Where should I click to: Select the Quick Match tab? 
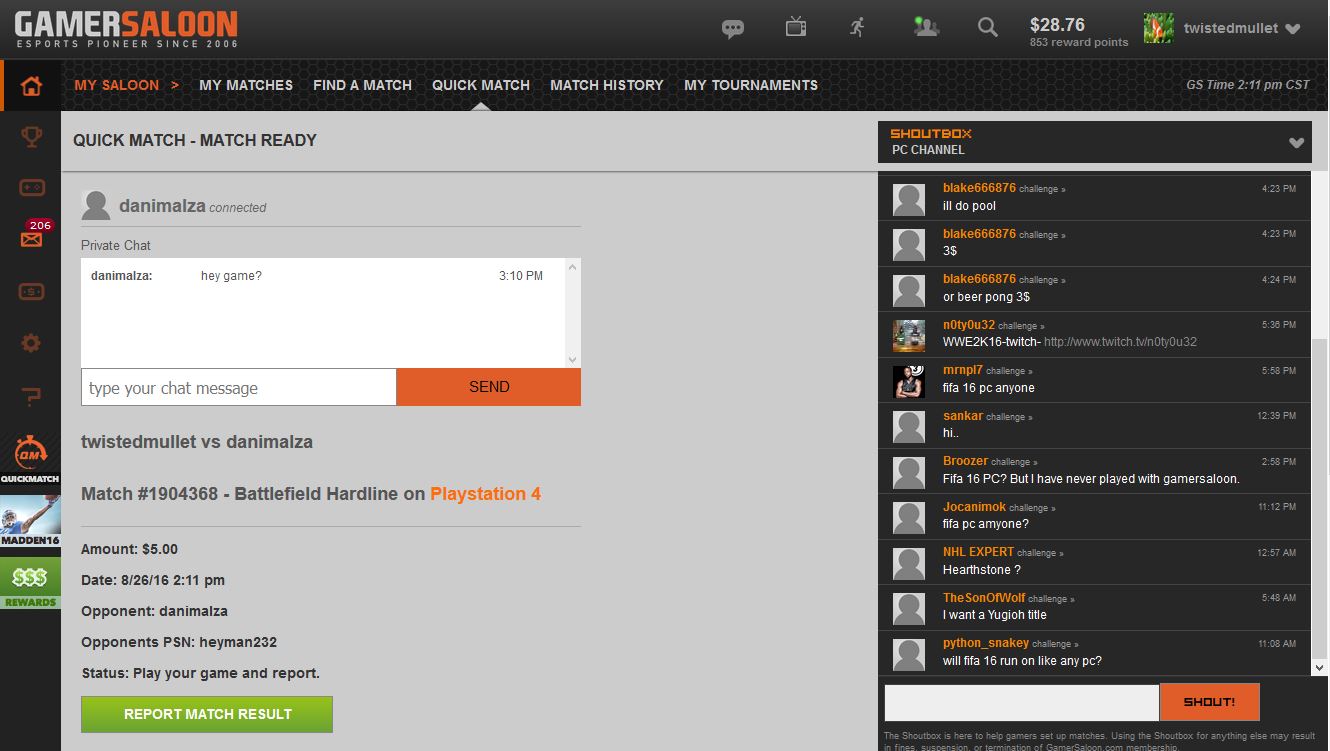[481, 85]
